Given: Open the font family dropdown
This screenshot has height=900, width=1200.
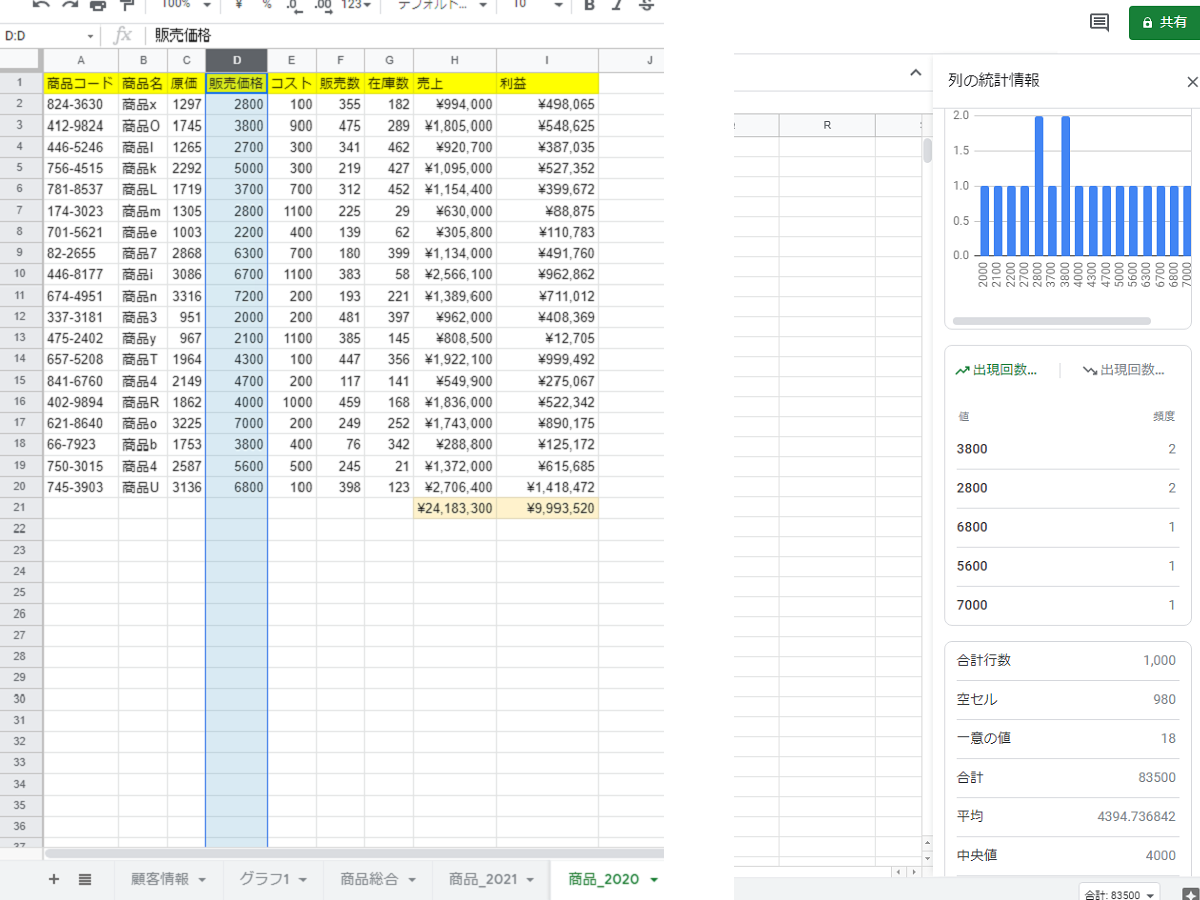Looking at the screenshot, I should click(x=440, y=5).
